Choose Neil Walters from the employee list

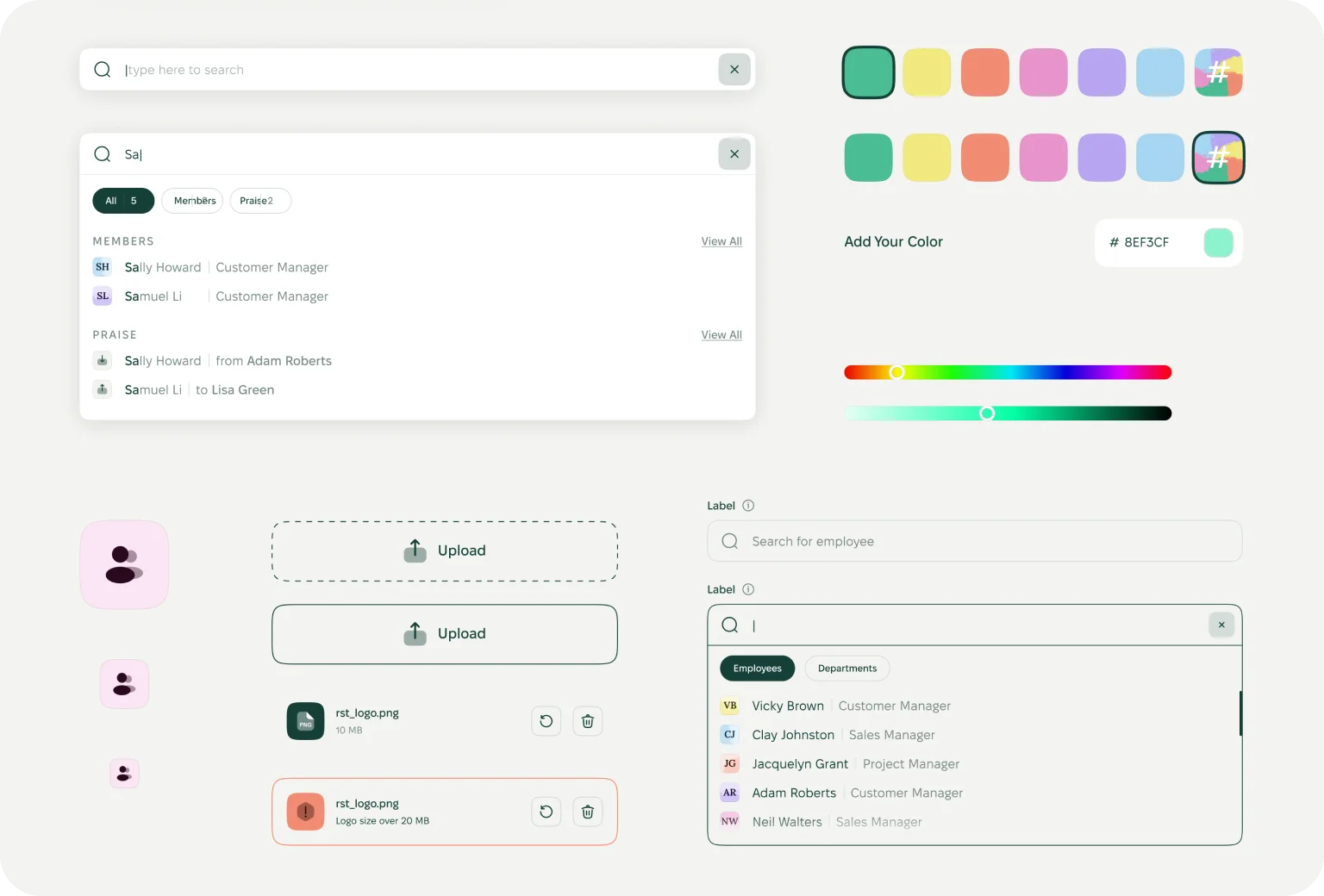click(x=821, y=822)
